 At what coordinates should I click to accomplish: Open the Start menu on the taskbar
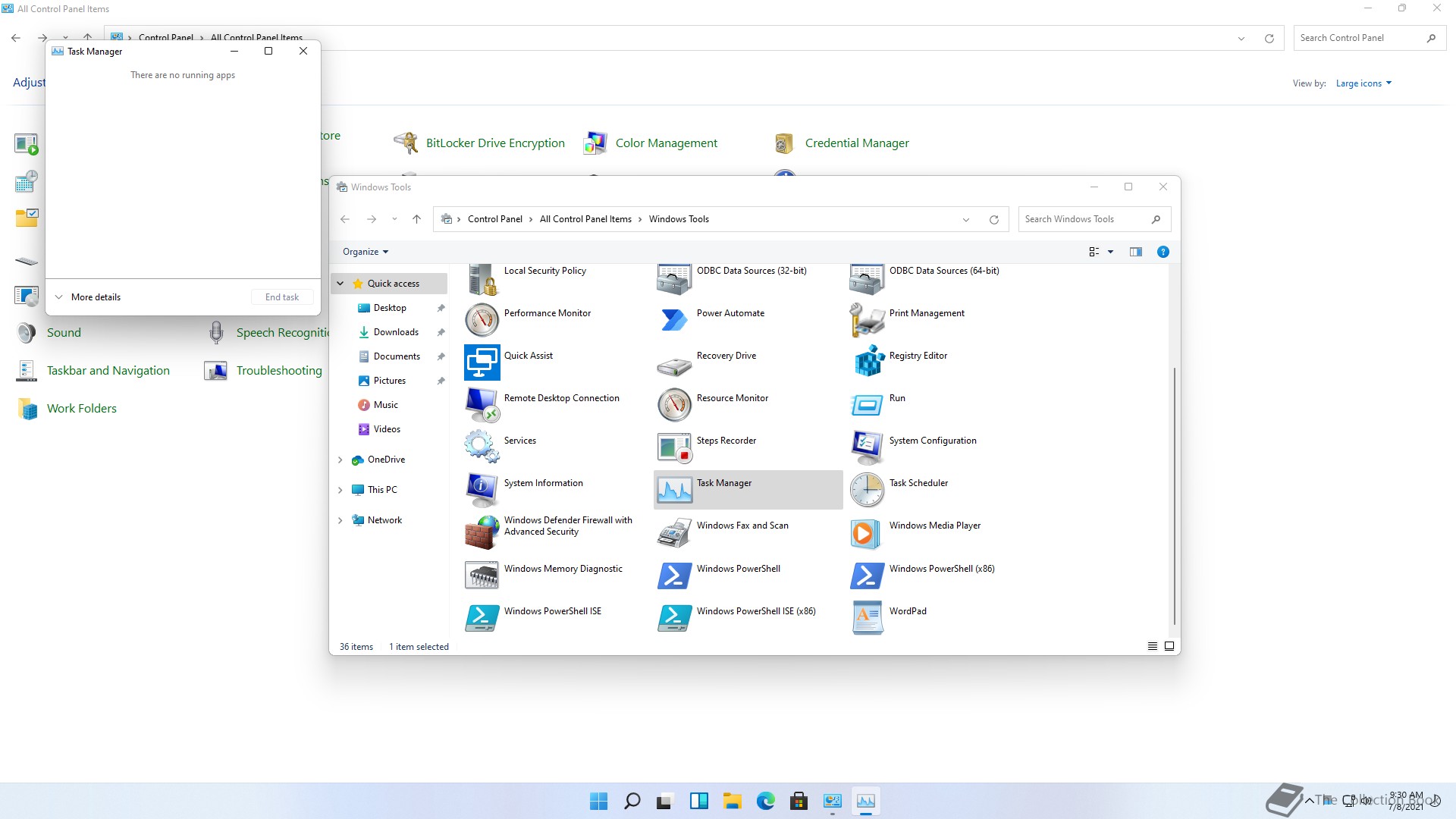(x=598, y=801)
